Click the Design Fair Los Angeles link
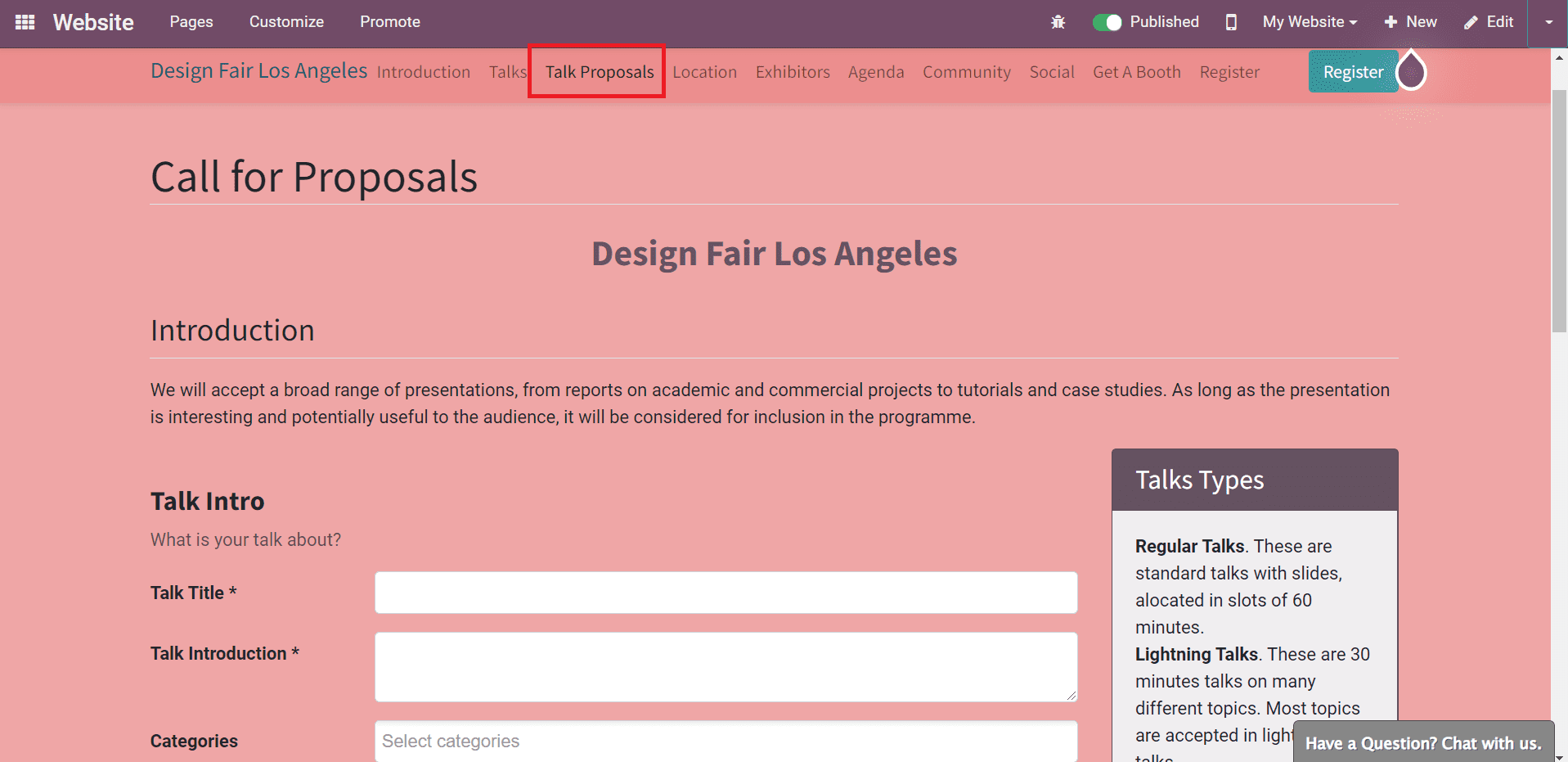 coord(258,70)
